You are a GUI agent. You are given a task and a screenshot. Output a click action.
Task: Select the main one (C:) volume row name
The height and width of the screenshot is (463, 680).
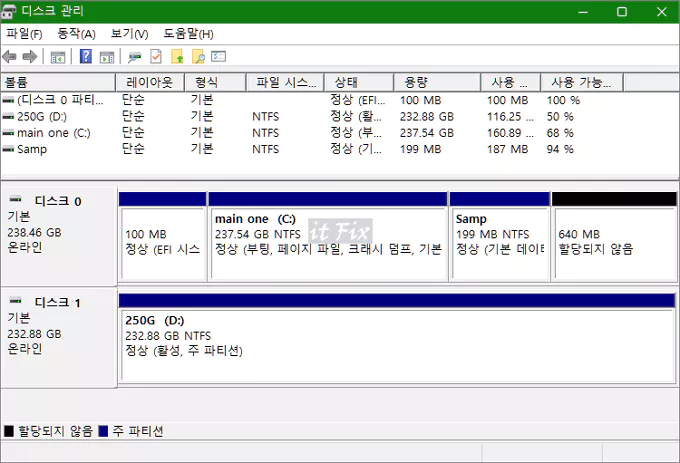pos(54,133)
